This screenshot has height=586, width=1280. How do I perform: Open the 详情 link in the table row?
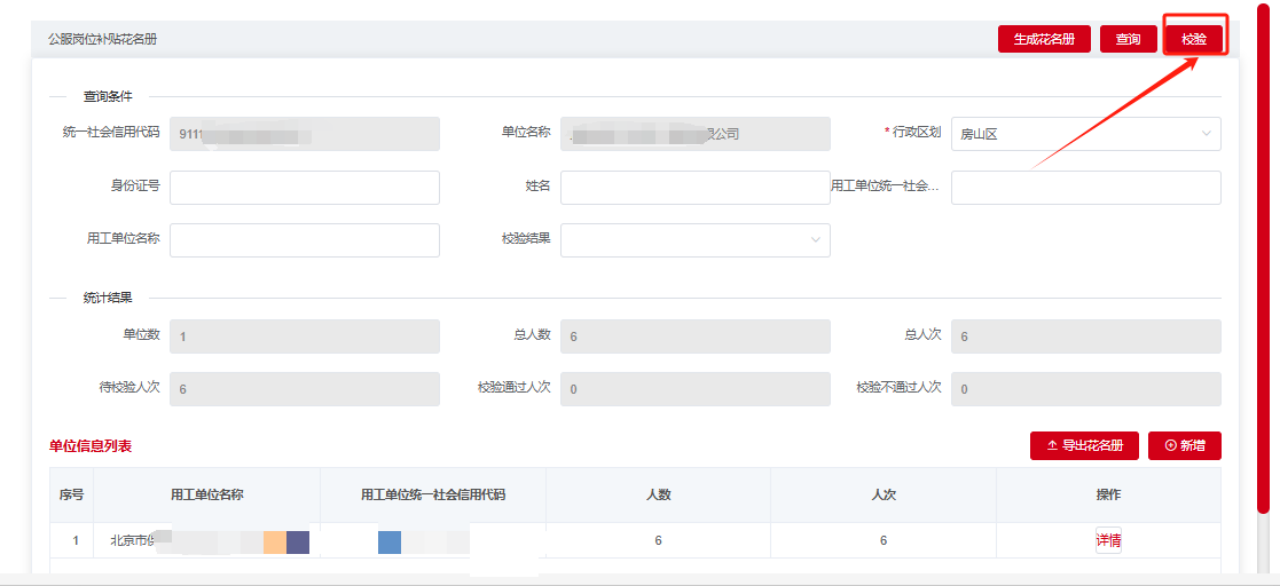1108,539
